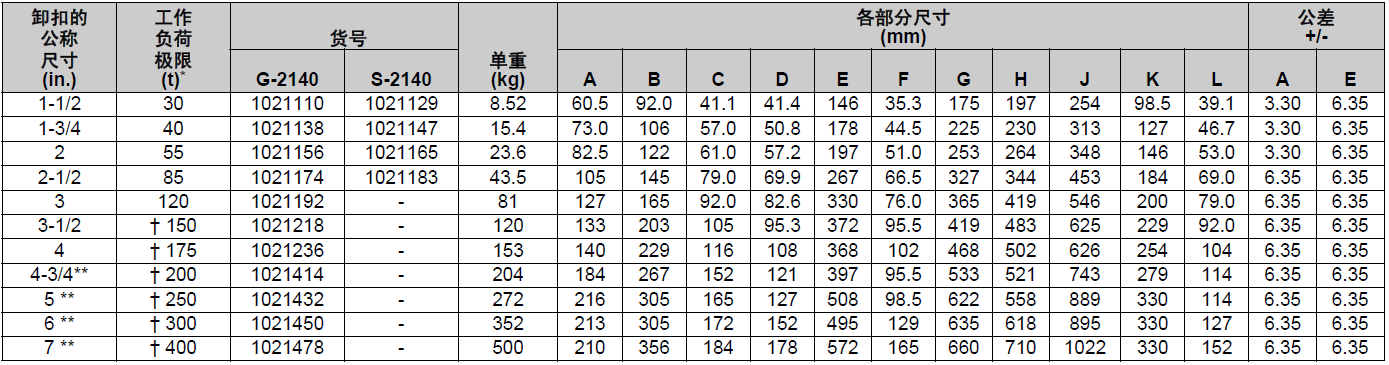Click the 卸扣的公称尺寸 header
1389x365 pixels.
tap(60, 48)
